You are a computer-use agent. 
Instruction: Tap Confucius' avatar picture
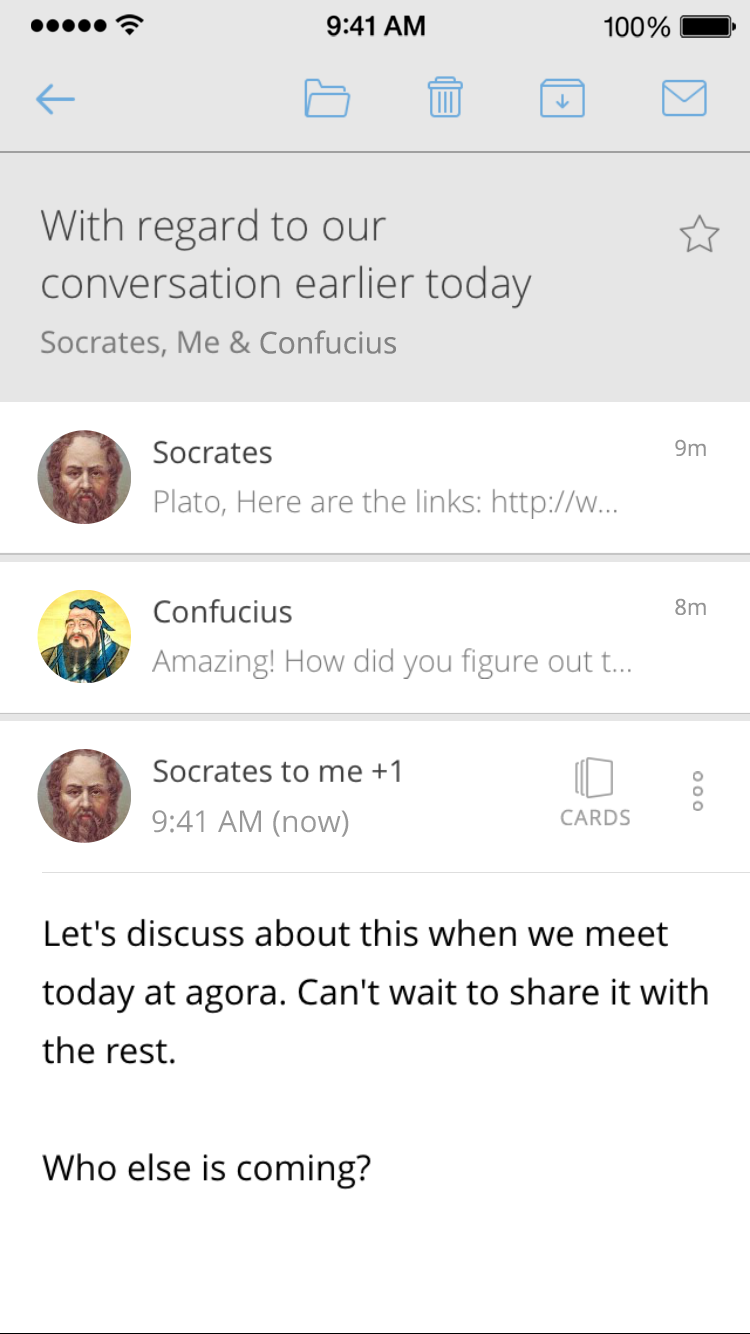point(84,637)
